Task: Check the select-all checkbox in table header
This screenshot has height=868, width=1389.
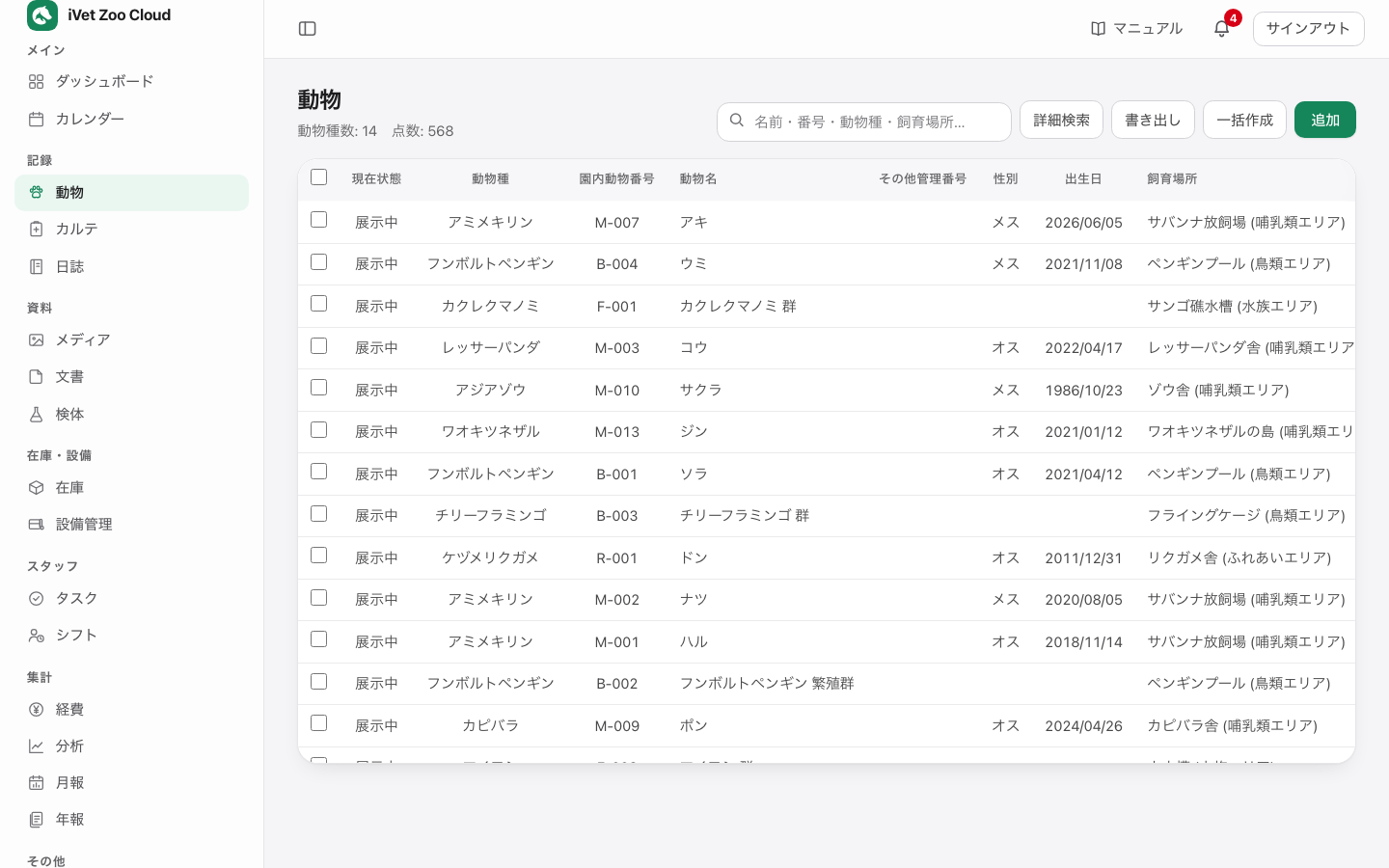Action: coord(319,177)
